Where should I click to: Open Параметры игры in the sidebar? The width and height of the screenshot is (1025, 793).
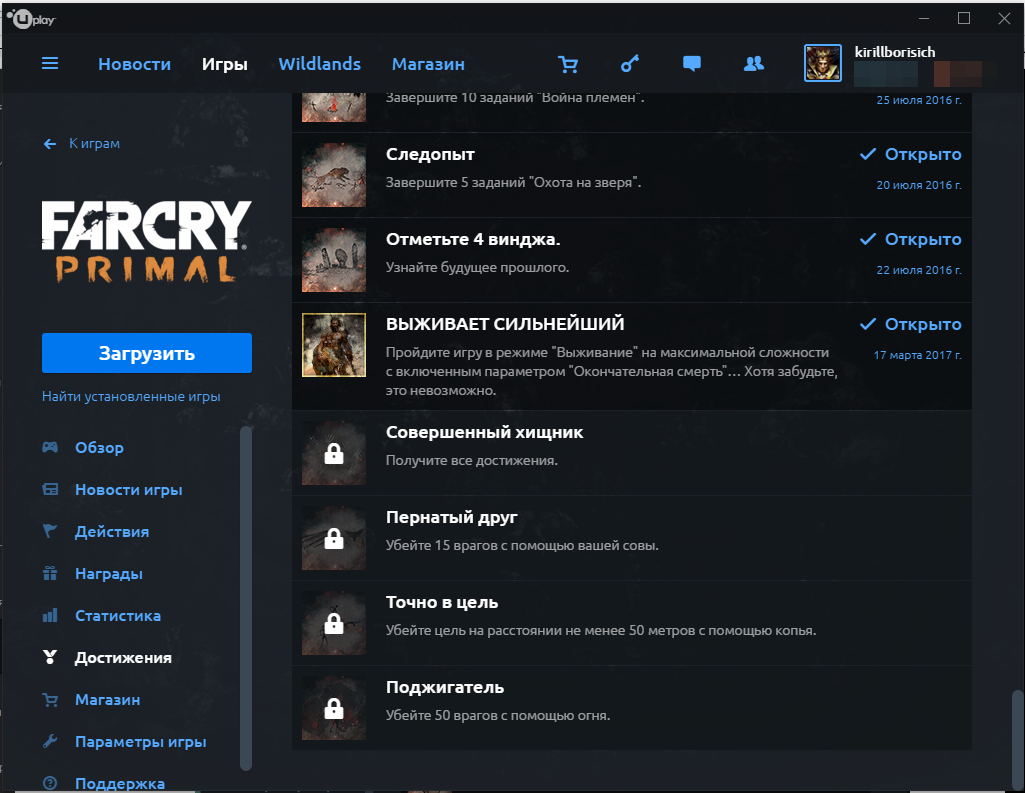pos(141,742)
